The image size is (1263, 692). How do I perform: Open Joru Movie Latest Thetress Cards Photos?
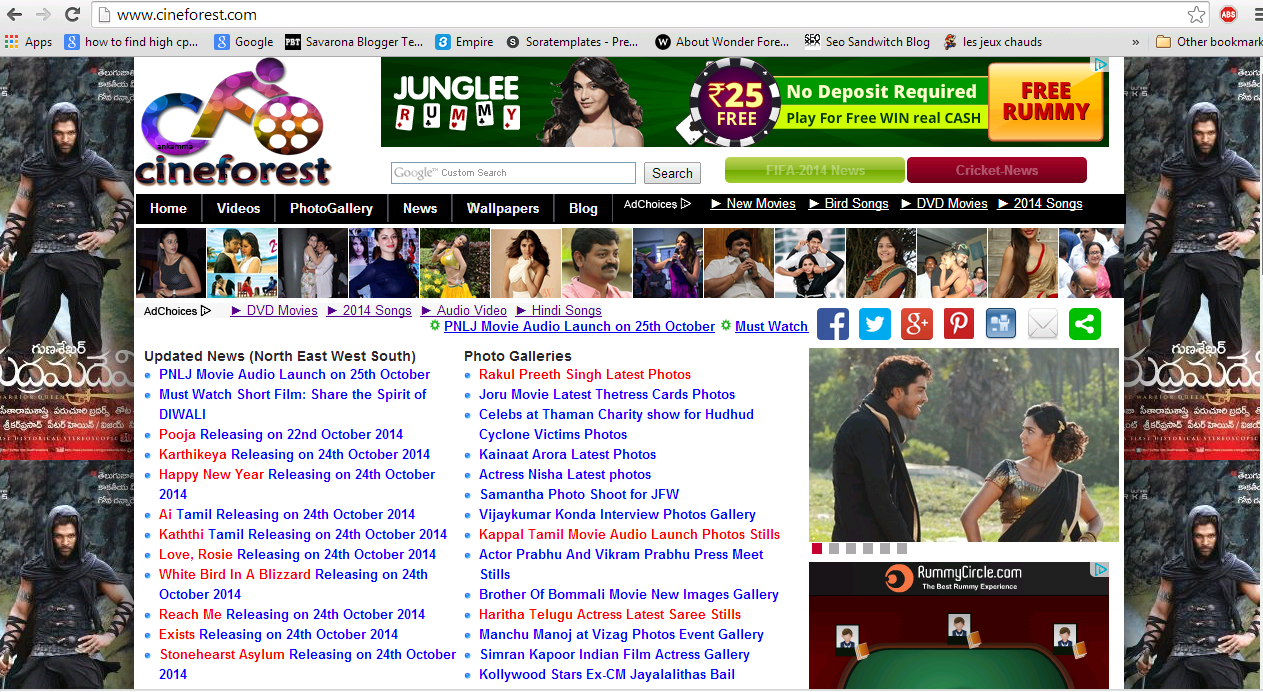coord(607,394)
